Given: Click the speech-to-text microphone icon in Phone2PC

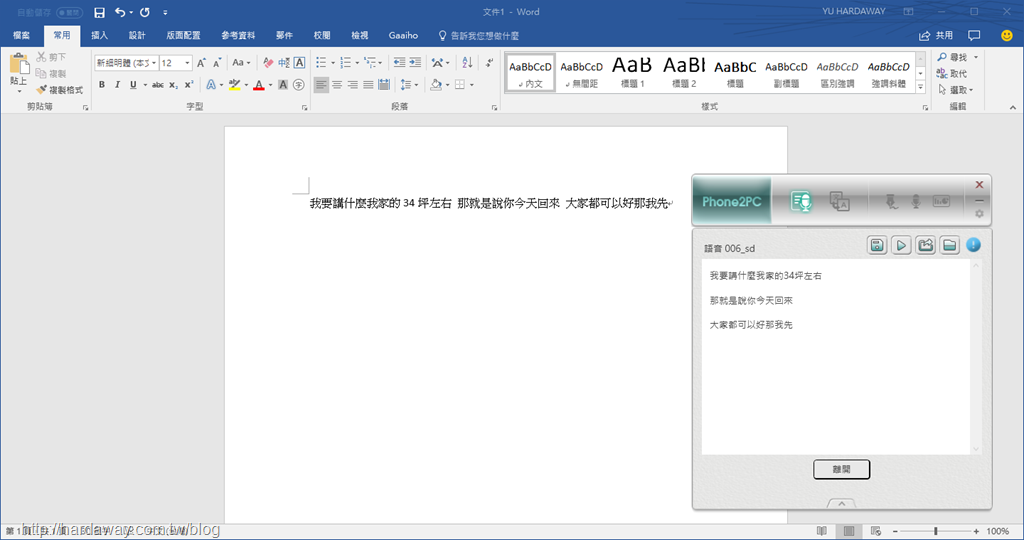Looking at the screenshot, I should tap(801, 202).
